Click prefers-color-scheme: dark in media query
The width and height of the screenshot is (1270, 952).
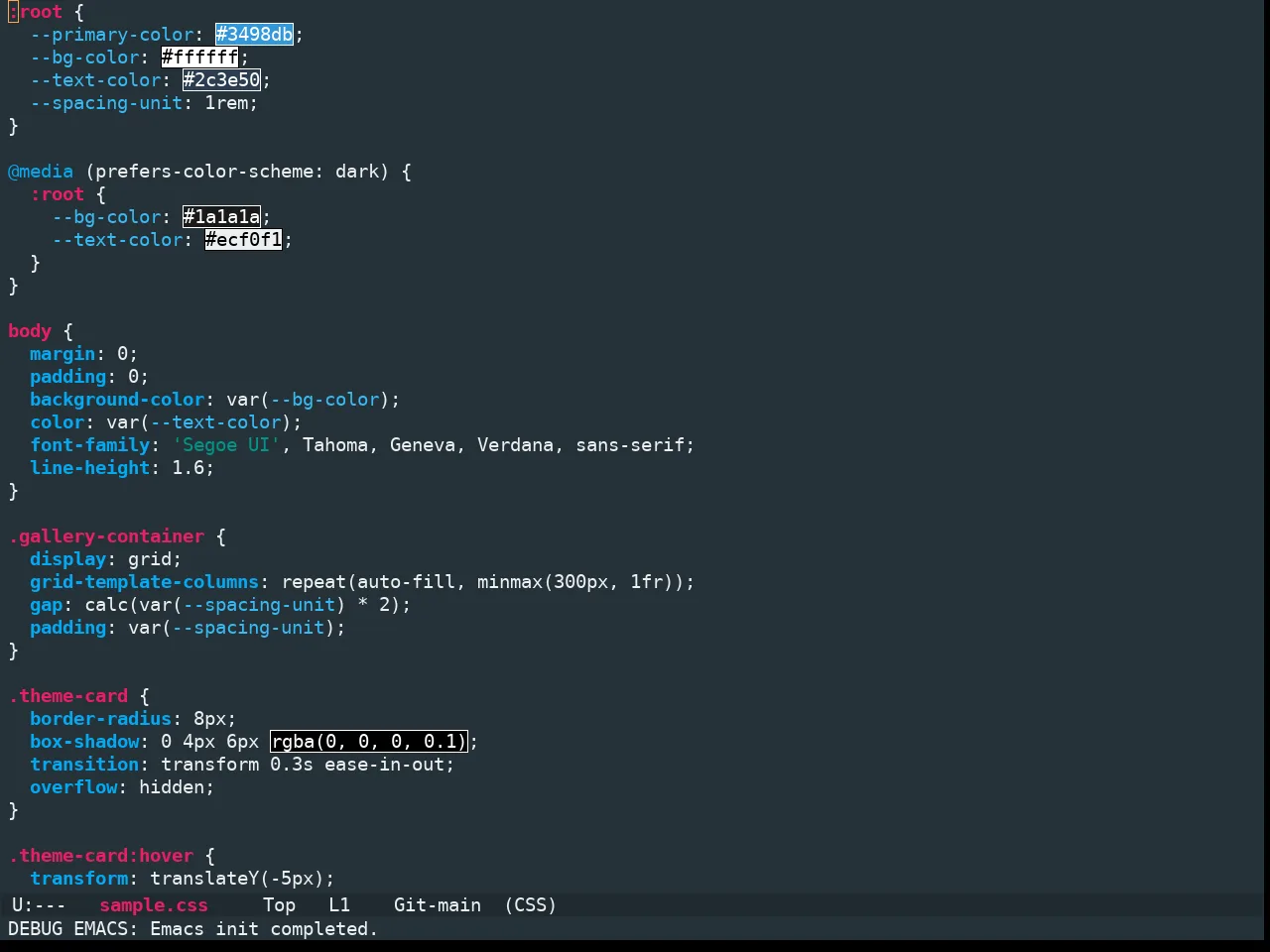(x=237, y=172)
